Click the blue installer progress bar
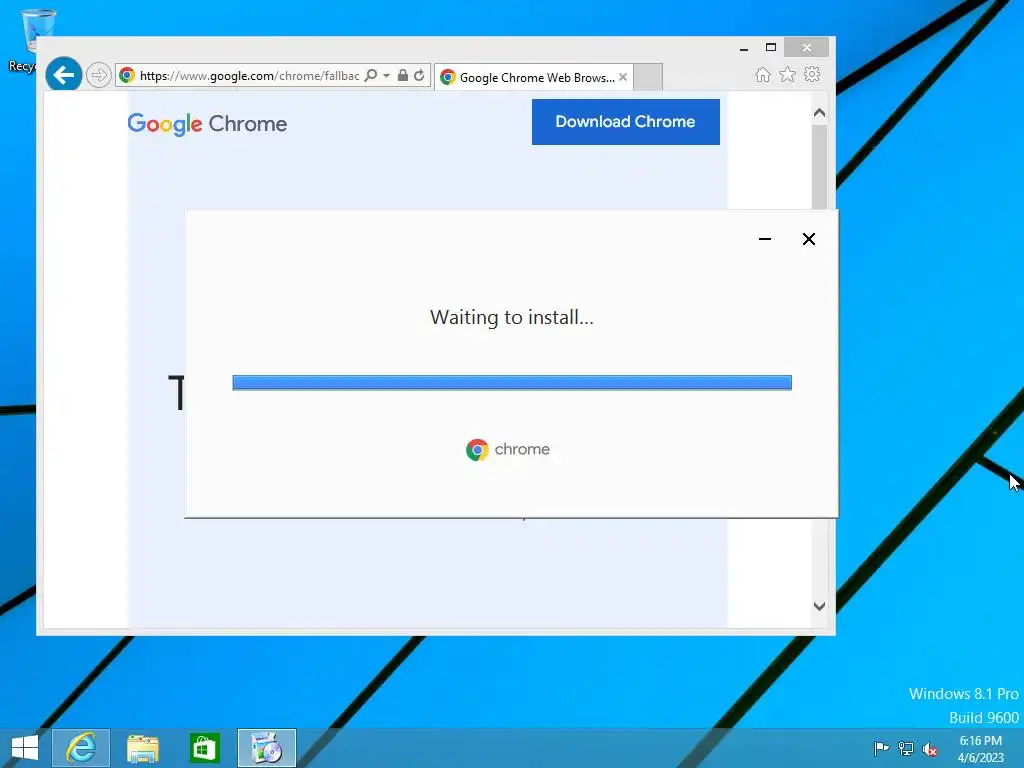Viewport: 1024px width, 768px height. click(512, 383)
